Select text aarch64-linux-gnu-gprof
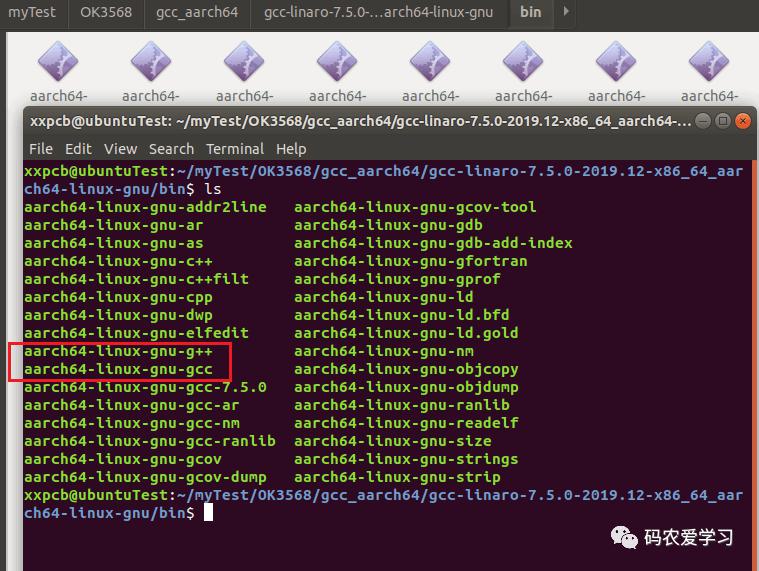Screen dimensions: 759x571 [x=397, y=279]
